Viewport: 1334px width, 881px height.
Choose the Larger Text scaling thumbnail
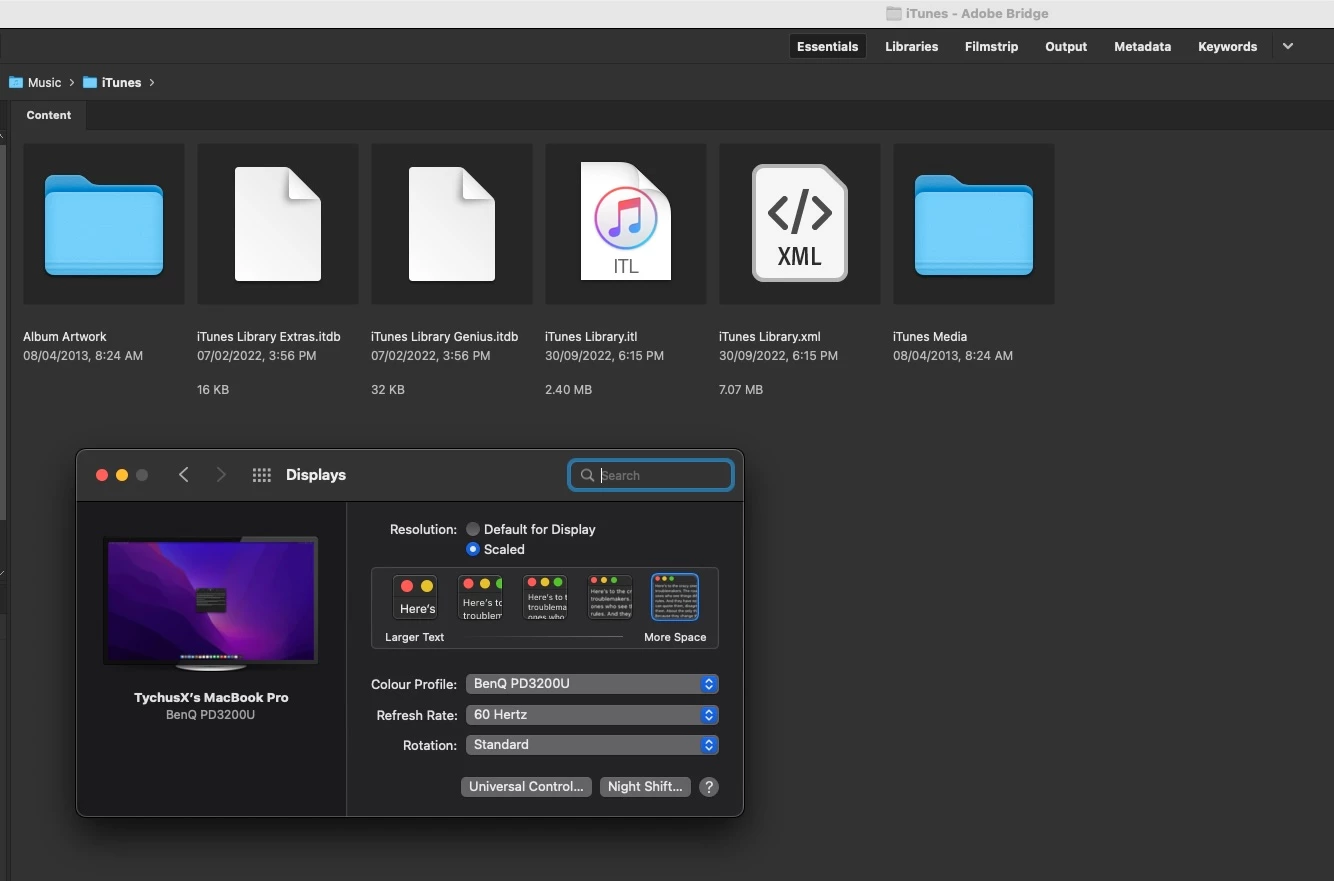(415, 597)
